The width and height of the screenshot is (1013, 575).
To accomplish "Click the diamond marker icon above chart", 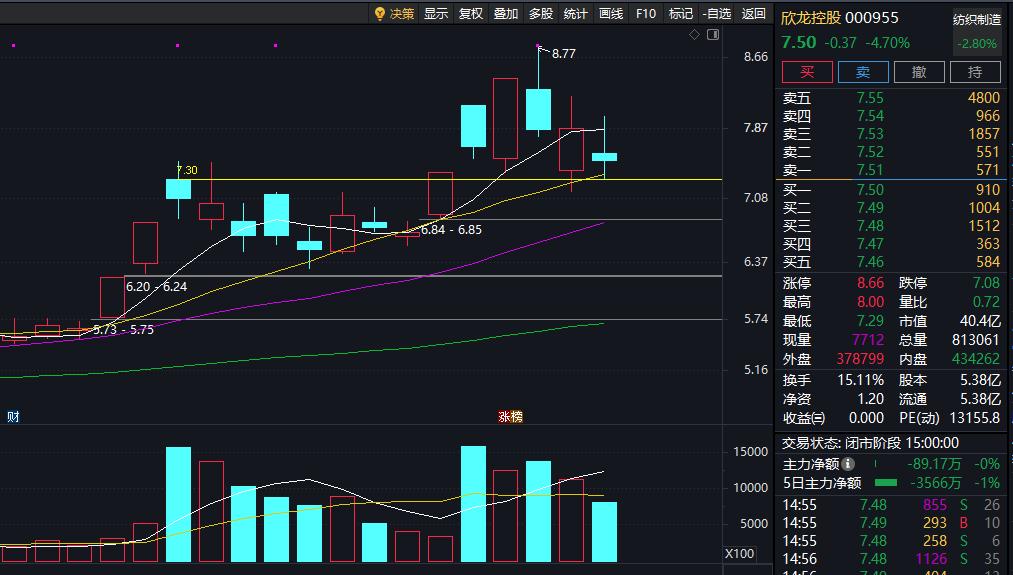I will tap(694, 34).
